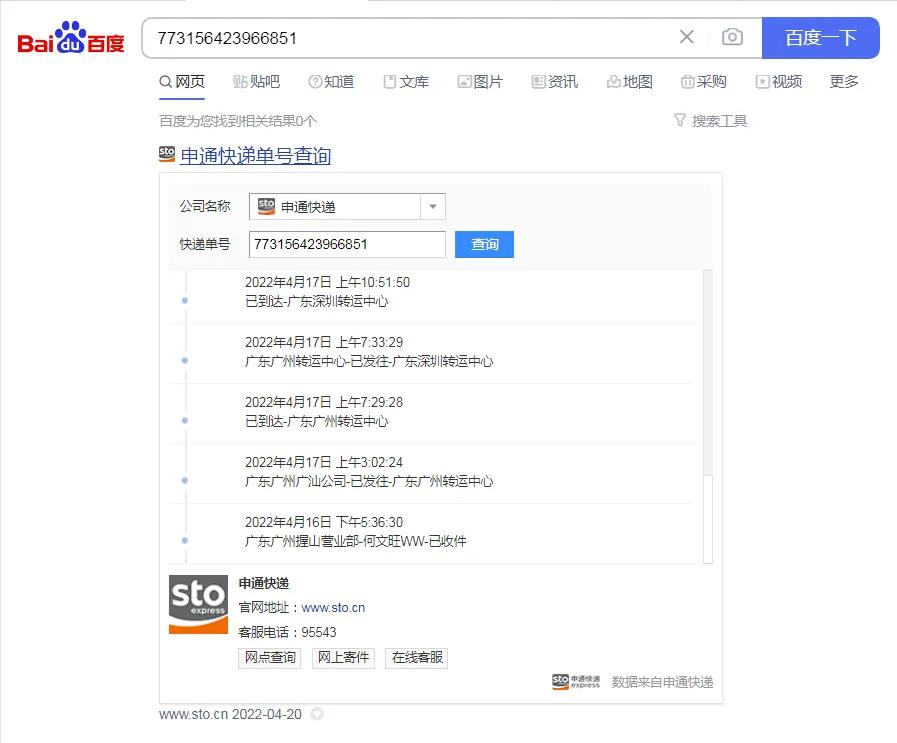Click the STO icon beside 数据来自申通快递
897x743 pixels.
(x=560, y=681)
